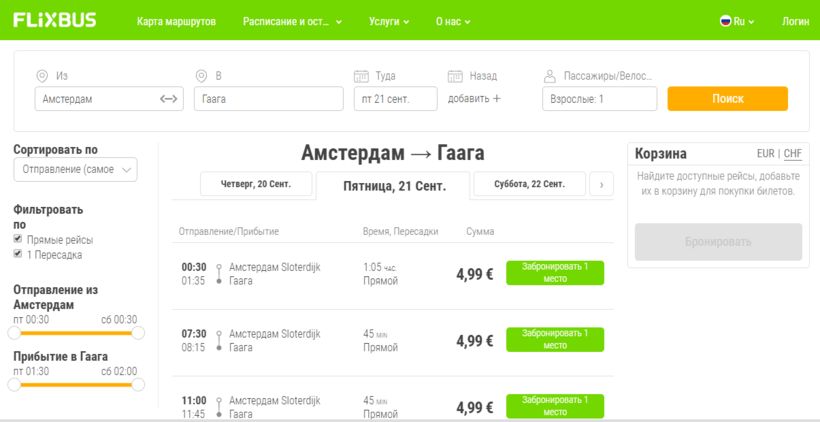Open the sort by Отправление dropdown
This screenshot has height=422, width=820.
(75, 170)
